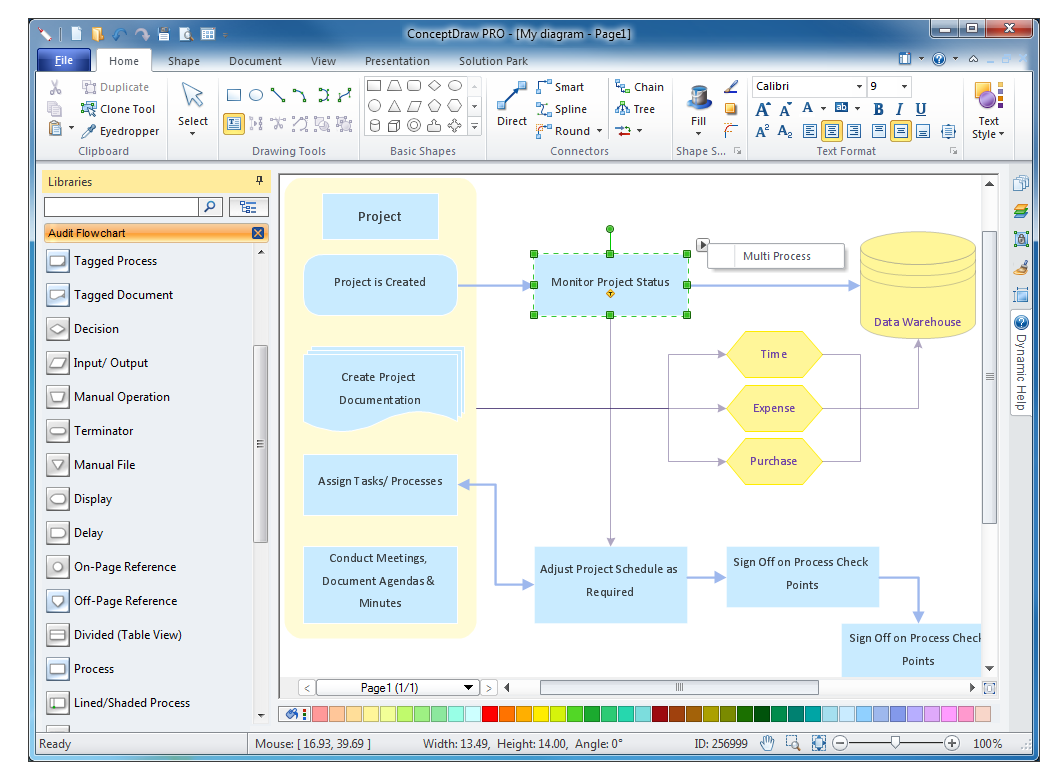Switch to the Solution Park tab

(x=493, y=61)
